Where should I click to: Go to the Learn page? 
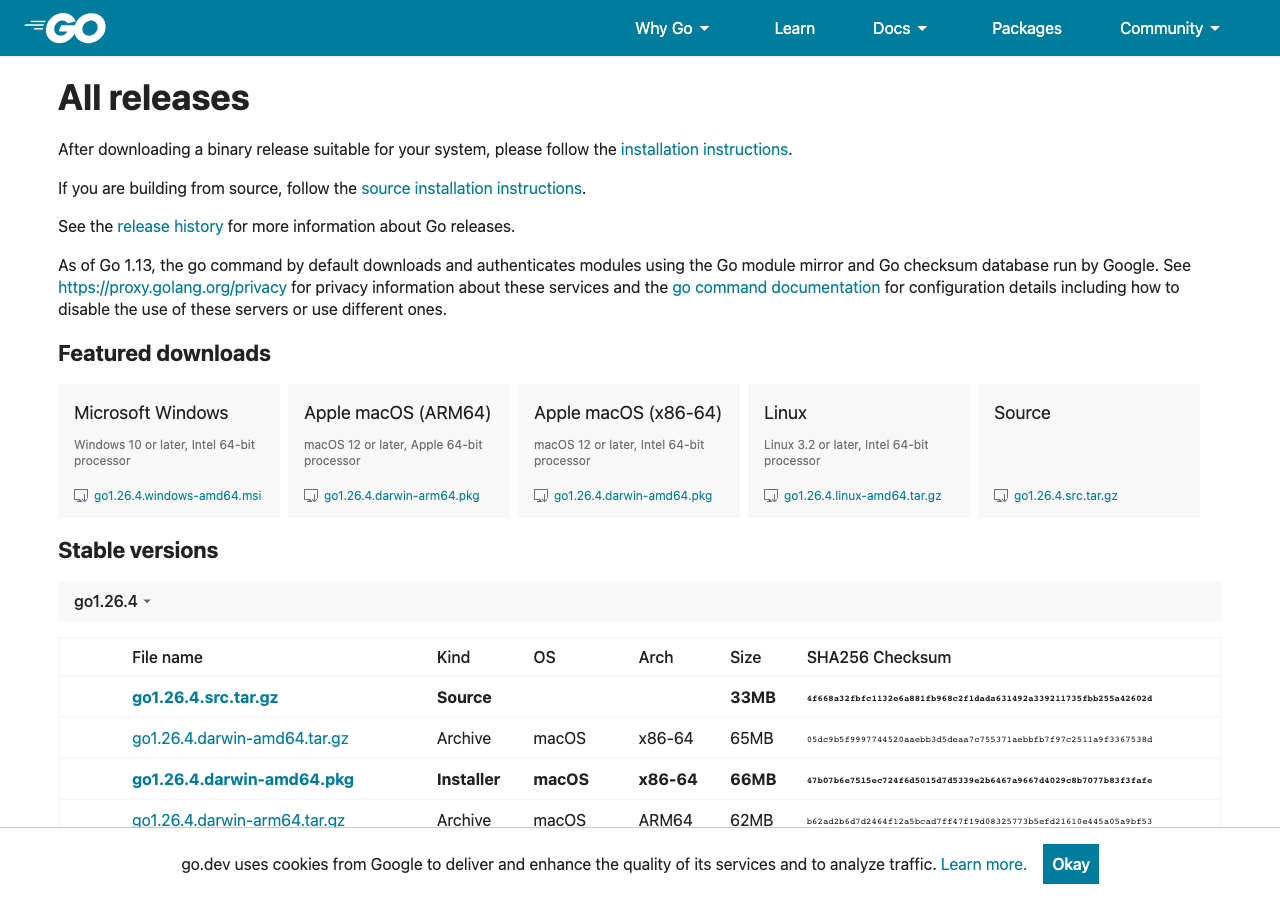(794, 28)
